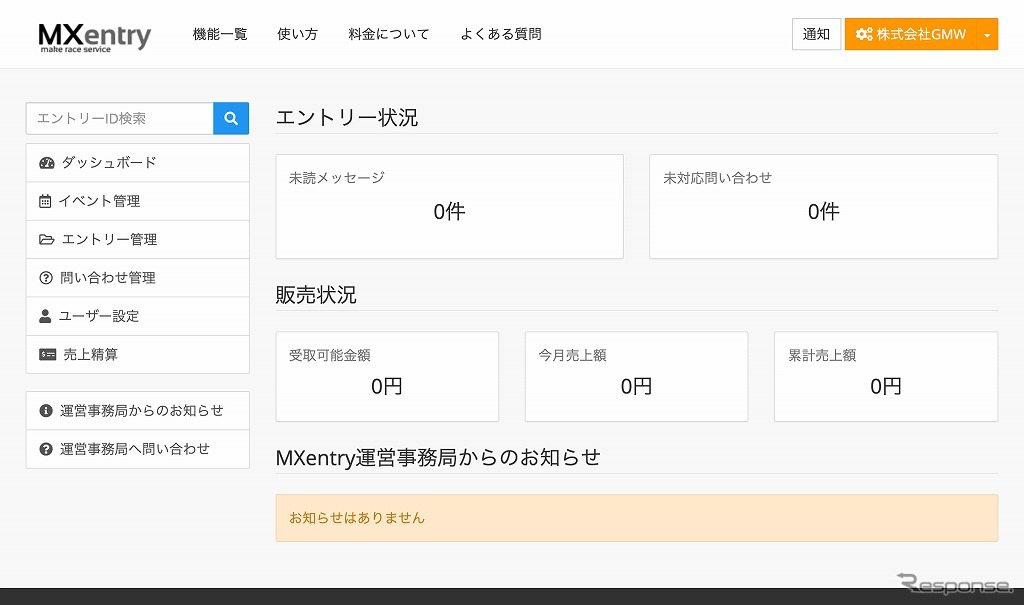Open 機能一覧 in the top navigation
This screenshot has height=605, width=1024.
pyautogui.click(x=220, y=34)
